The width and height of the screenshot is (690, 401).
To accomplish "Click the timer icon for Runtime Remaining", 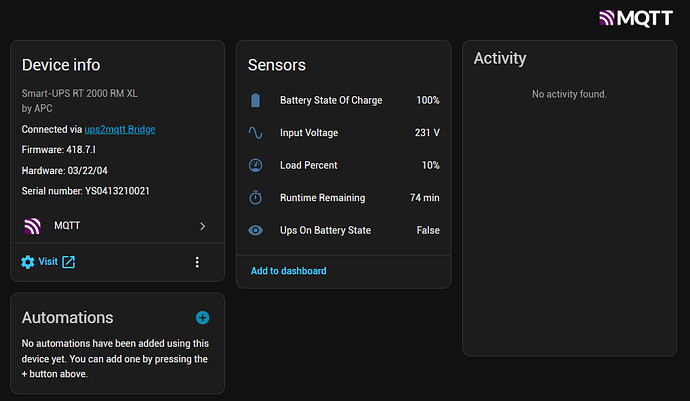I will point(256,198).
